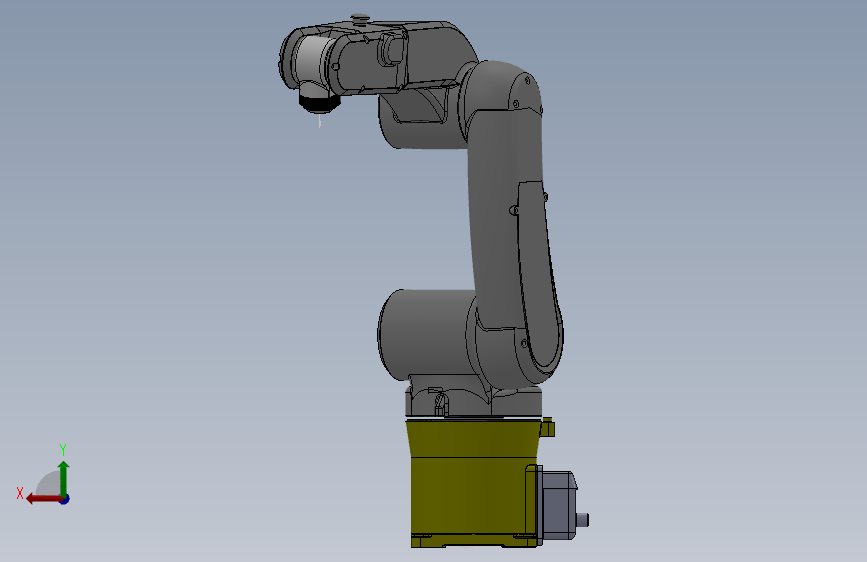
Task: Click the green Y axis arrow of the triad
Action: coord(64,478)
